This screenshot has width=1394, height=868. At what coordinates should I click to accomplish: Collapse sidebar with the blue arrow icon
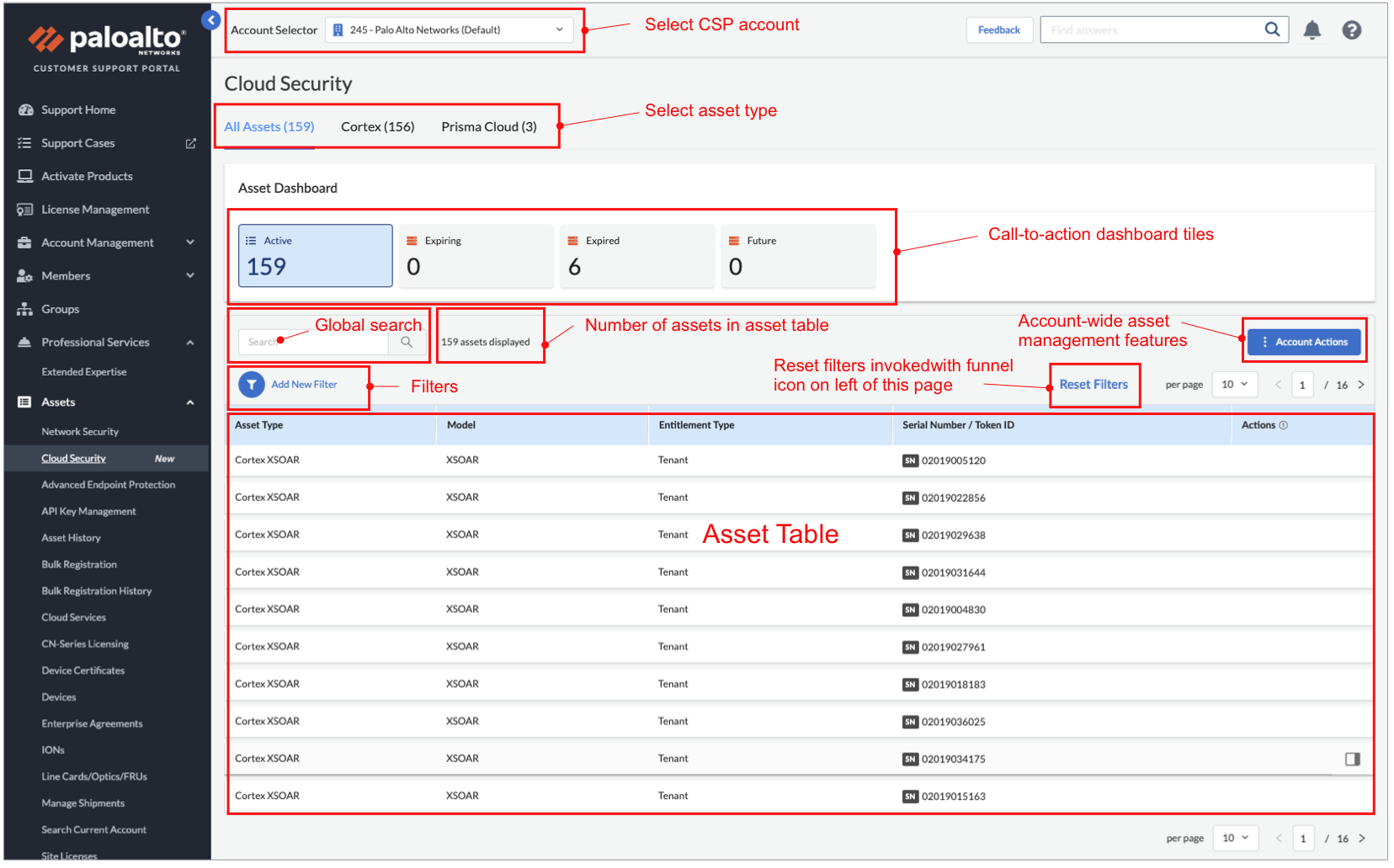(x=210, y=20)
